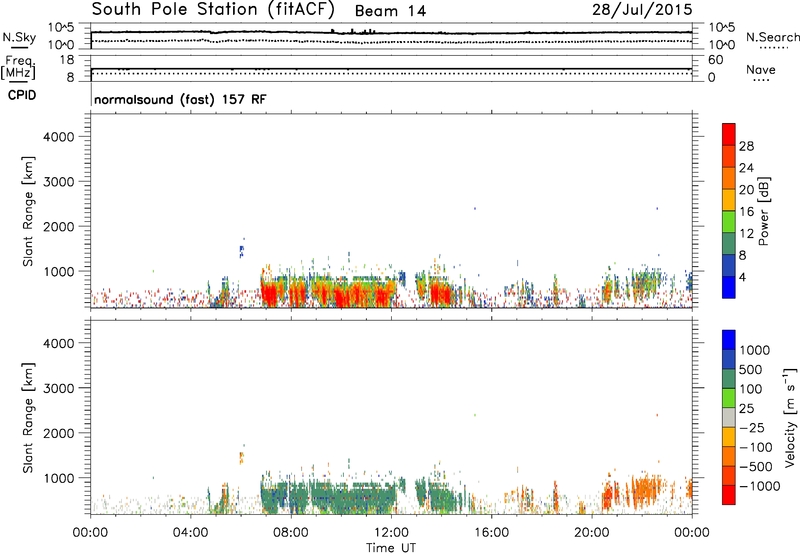Click the 'N.Search' legend label
Image resolution: width=800 pixels, height=554 pixels.
click(x=772, y=37)
